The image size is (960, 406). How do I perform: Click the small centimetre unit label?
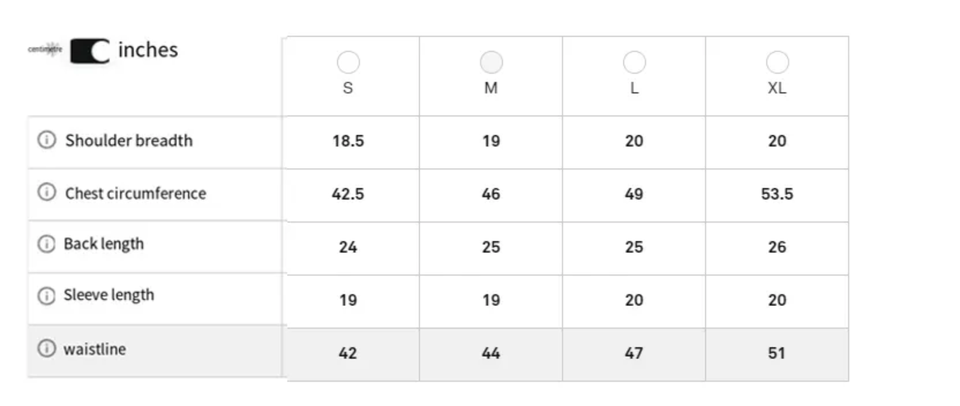(x=46, y=49)
